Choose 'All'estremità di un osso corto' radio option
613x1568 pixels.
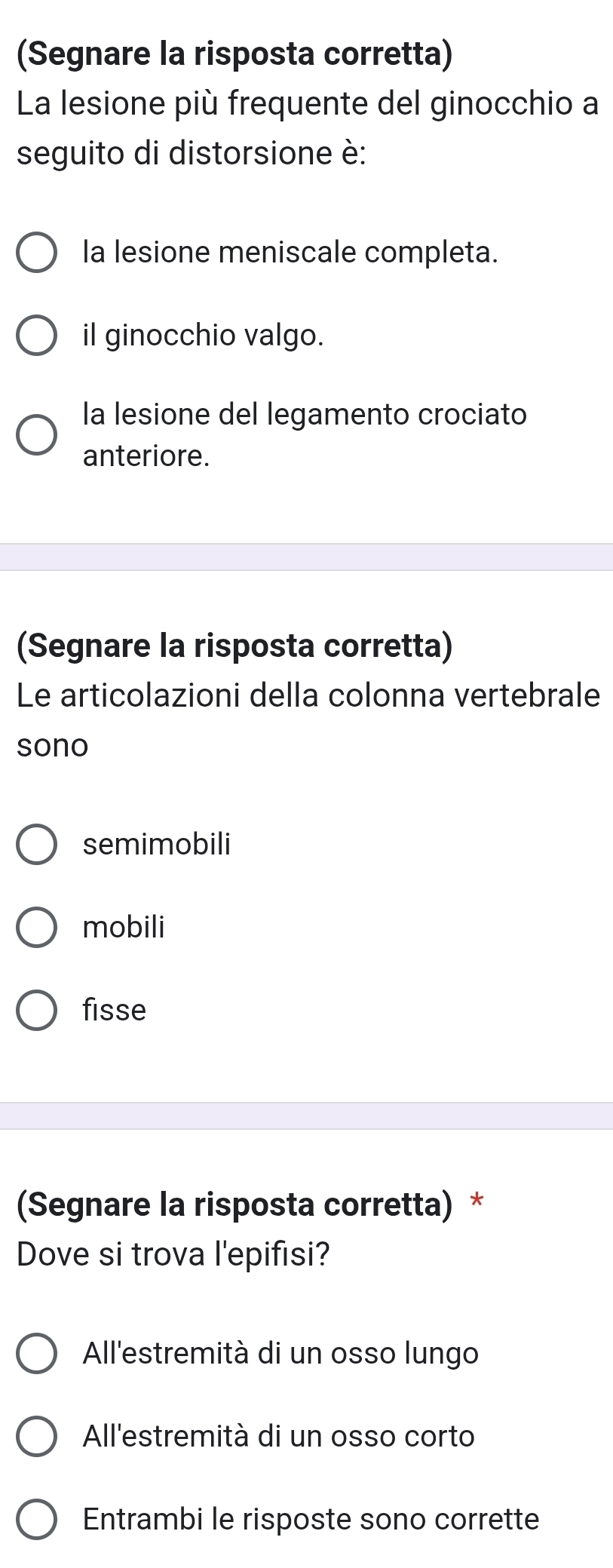[36, 1436]
